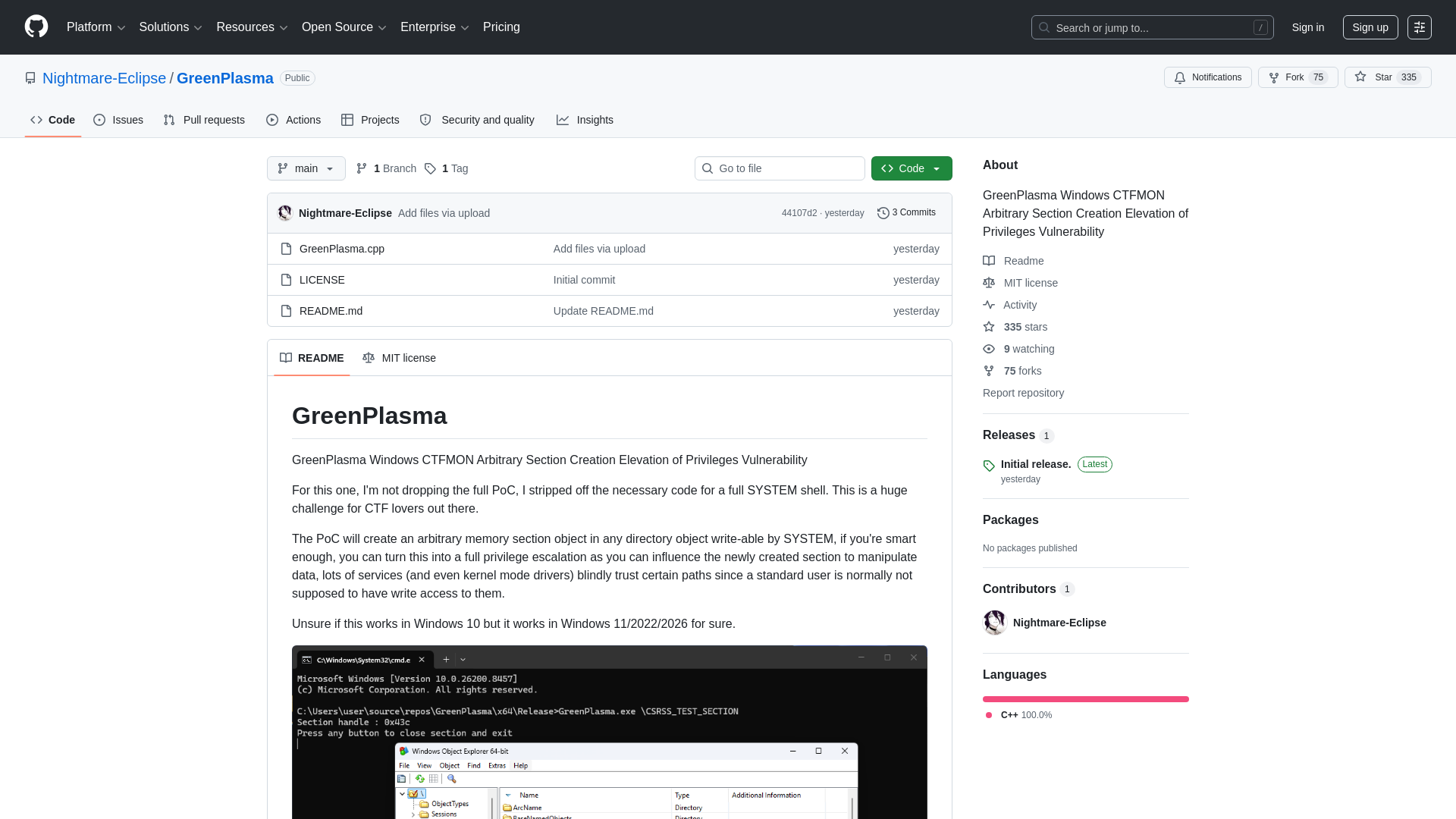Click the Nightmare-Eclipse contributor avatar

coord(995,623)
